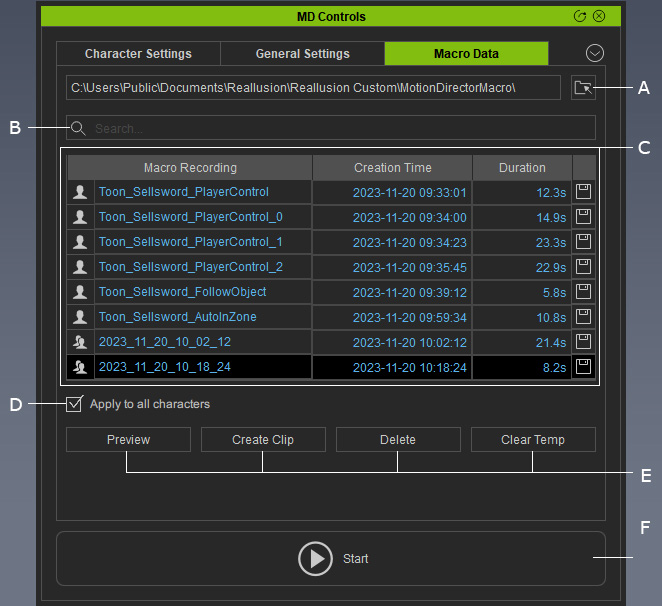
Task: Start playback with the Start button
Action: point(330,558)
